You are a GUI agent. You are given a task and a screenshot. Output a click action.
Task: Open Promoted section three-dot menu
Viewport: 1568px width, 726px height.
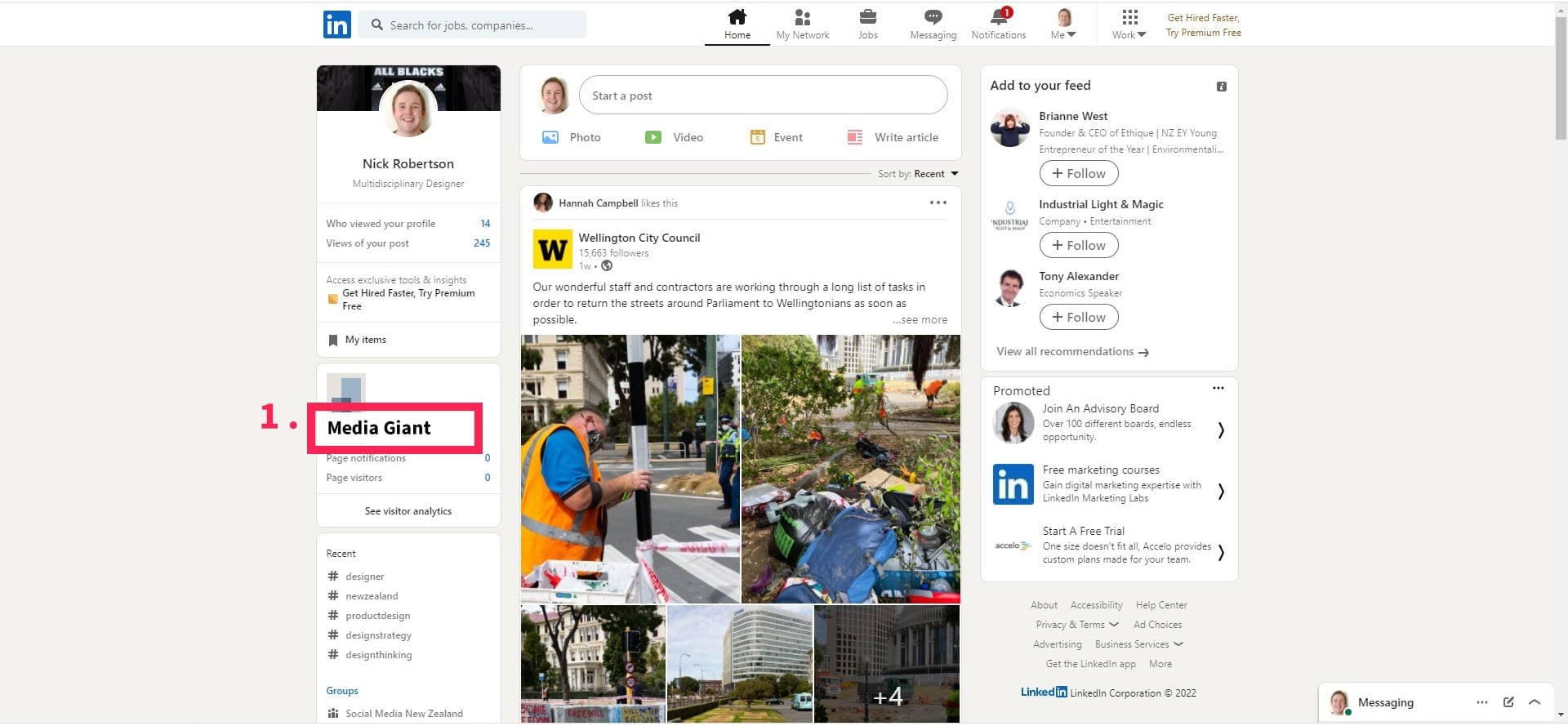pos(1218,389)
